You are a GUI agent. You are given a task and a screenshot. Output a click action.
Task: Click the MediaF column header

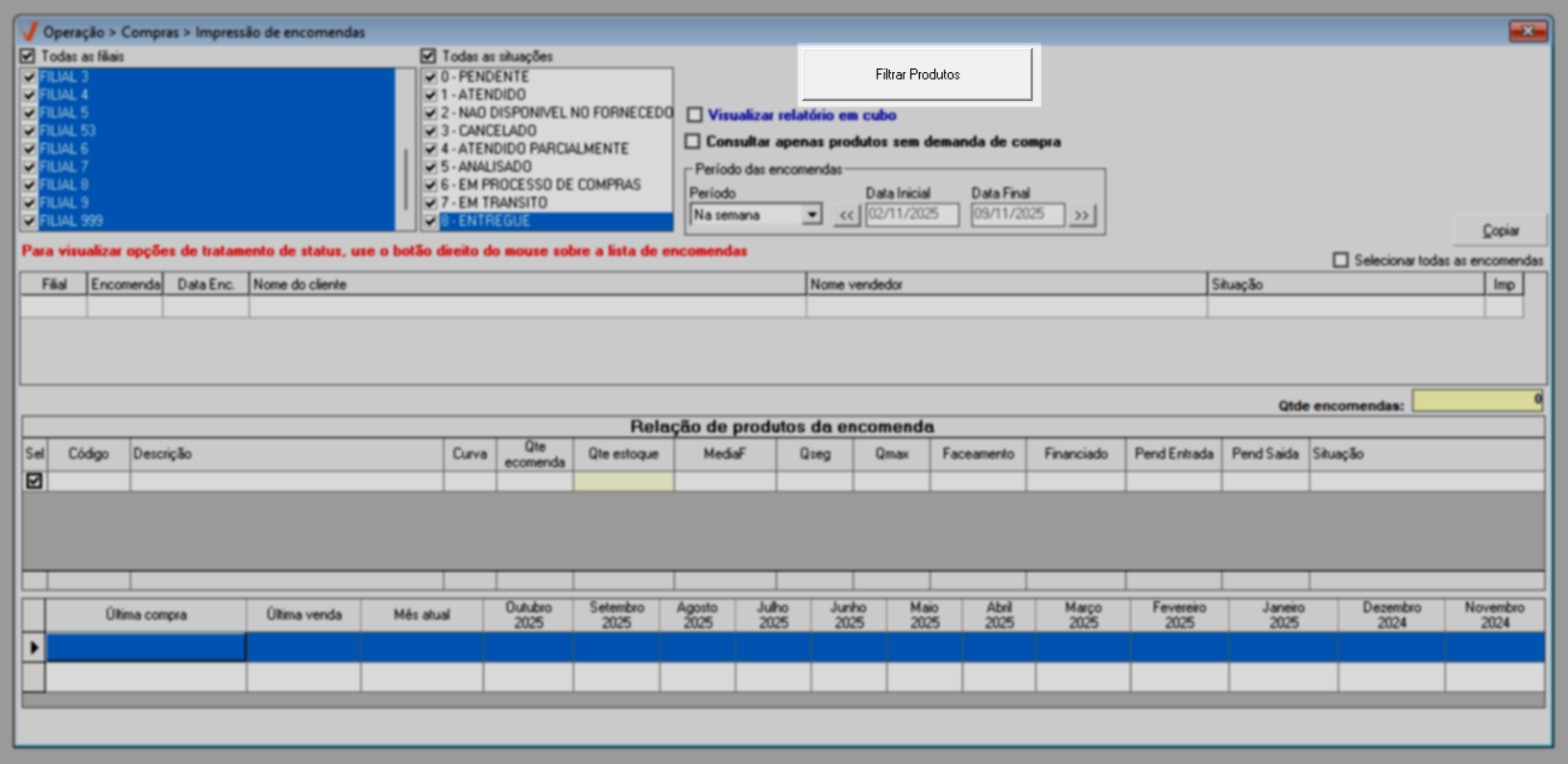point(725,454)
